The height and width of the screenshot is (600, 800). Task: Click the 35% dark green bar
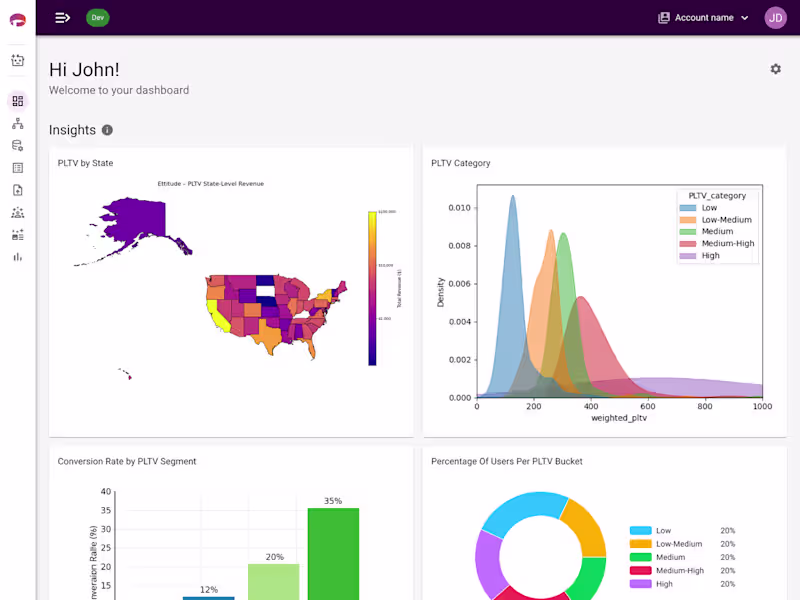(x=333, y=554)
